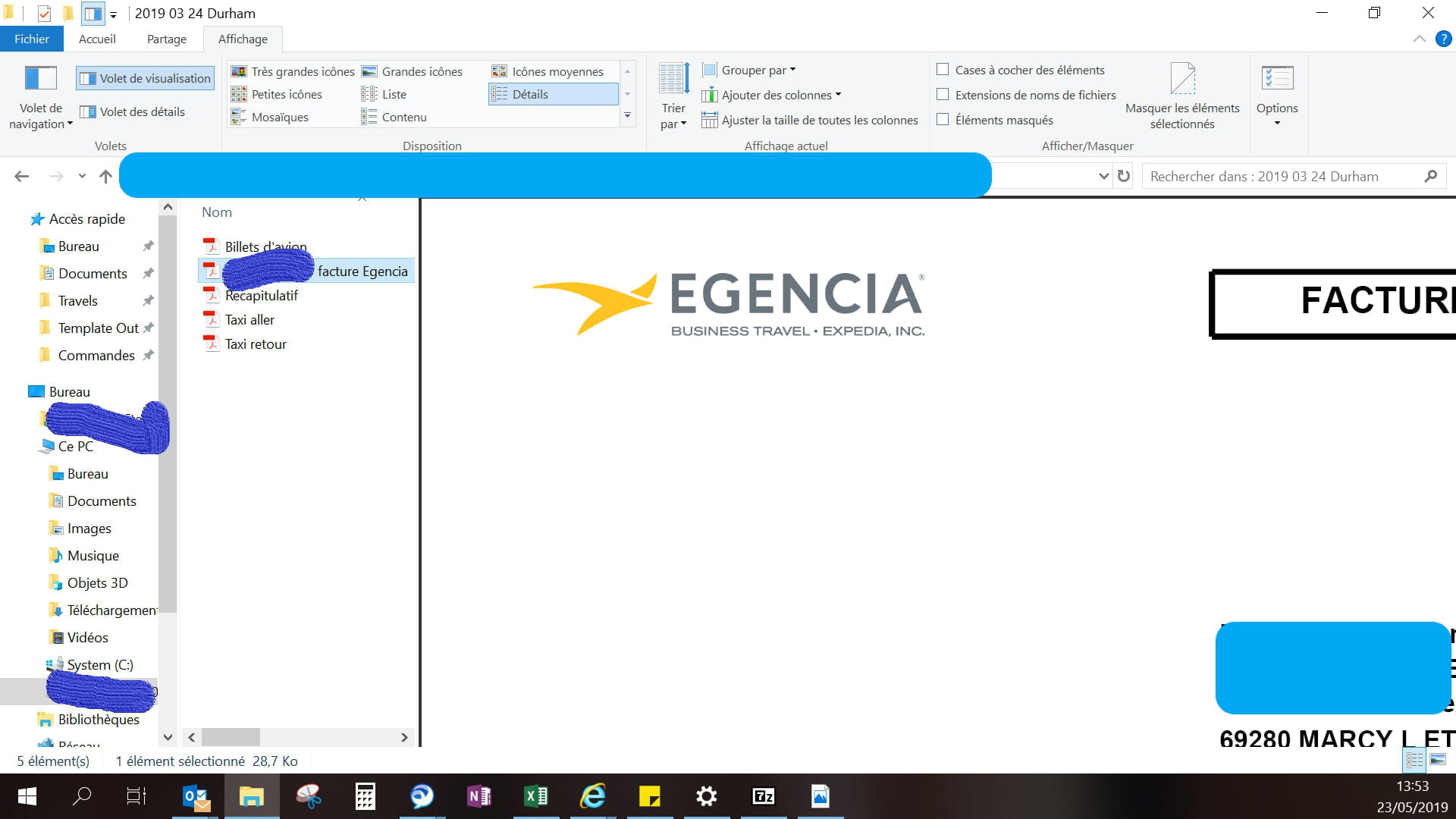Select Taxi retour PDF file

point(256,344)
